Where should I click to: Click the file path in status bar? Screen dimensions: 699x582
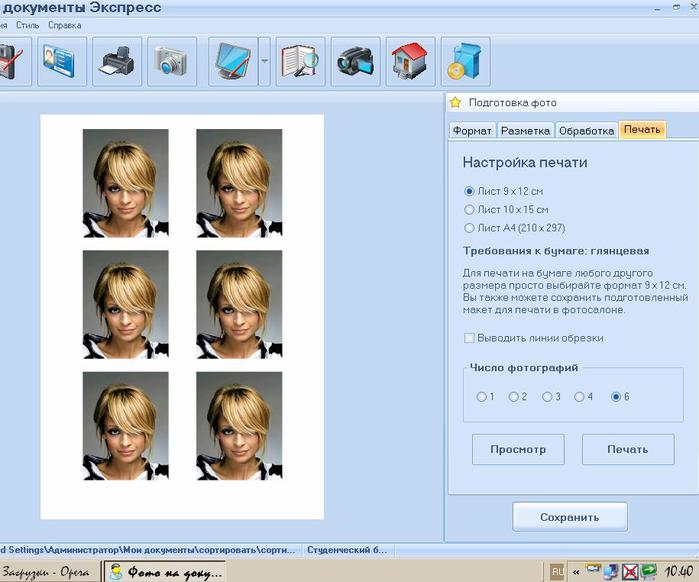(x=149, y=550)
